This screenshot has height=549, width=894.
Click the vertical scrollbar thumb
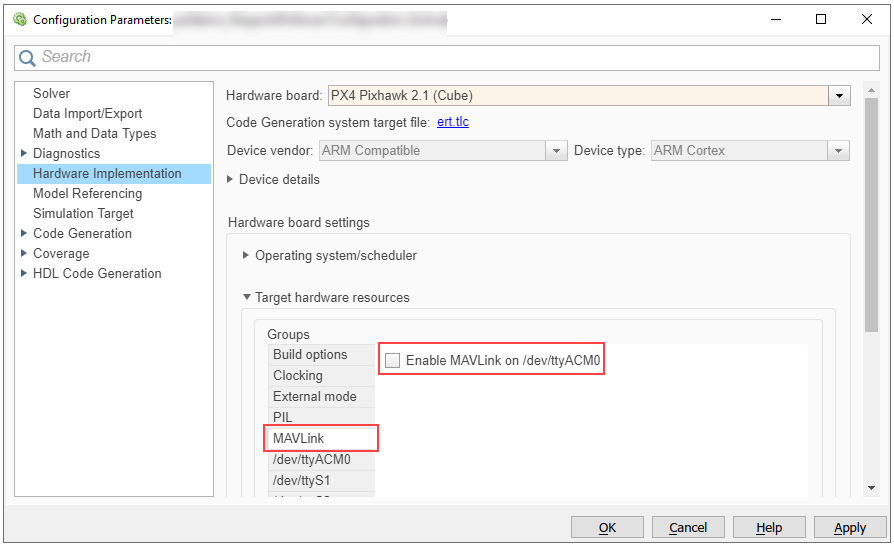871,214
